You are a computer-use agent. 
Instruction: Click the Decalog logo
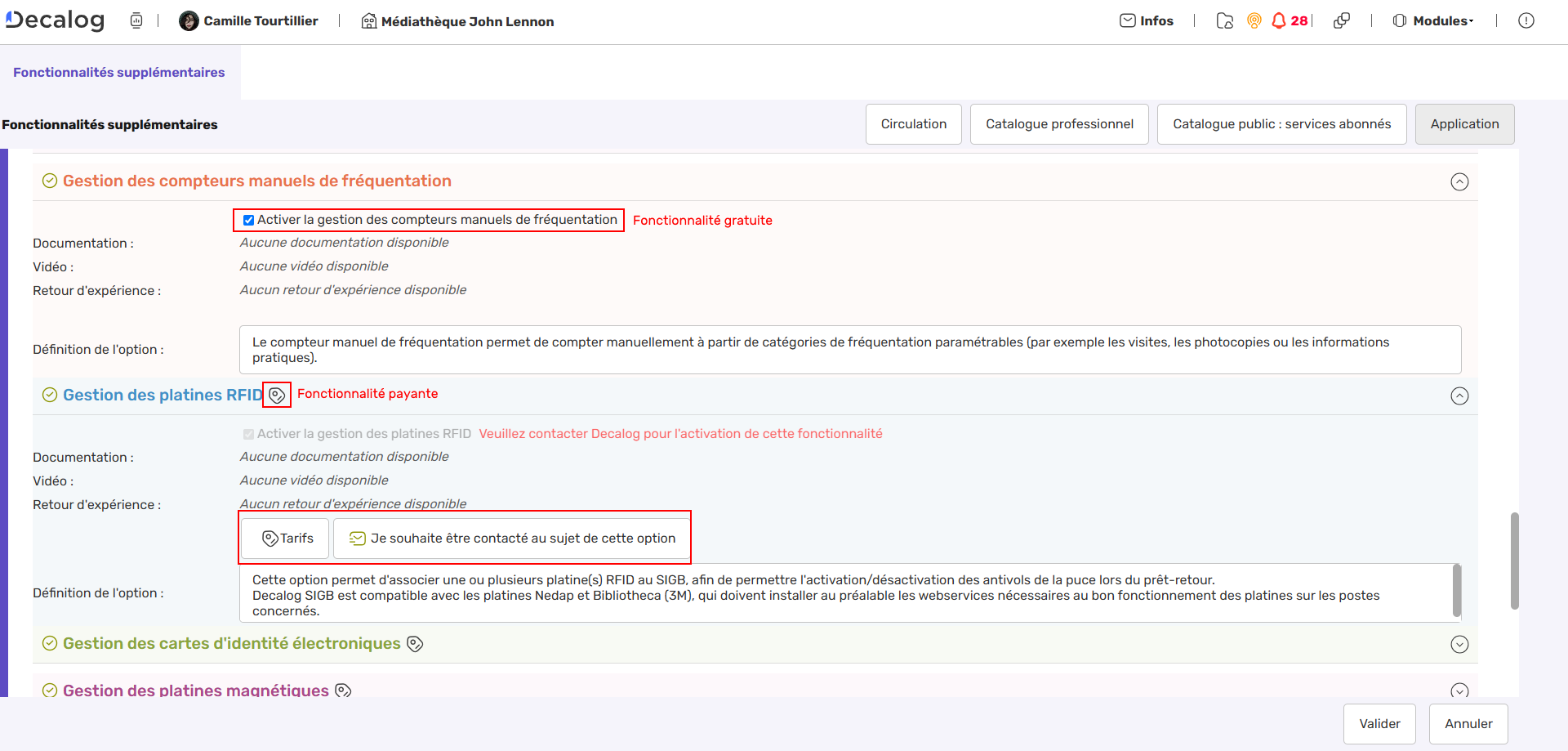pos(56,20)
